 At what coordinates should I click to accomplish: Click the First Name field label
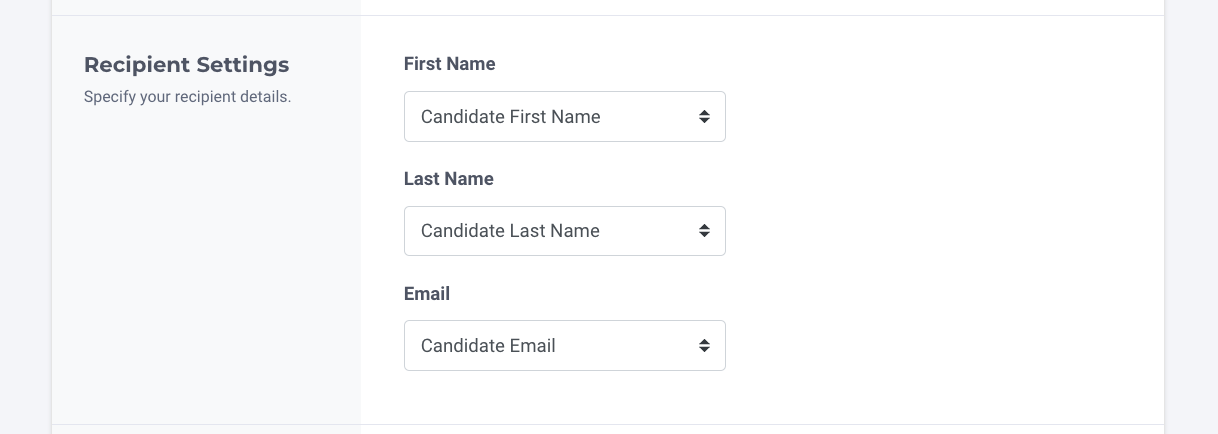[449, 64]
